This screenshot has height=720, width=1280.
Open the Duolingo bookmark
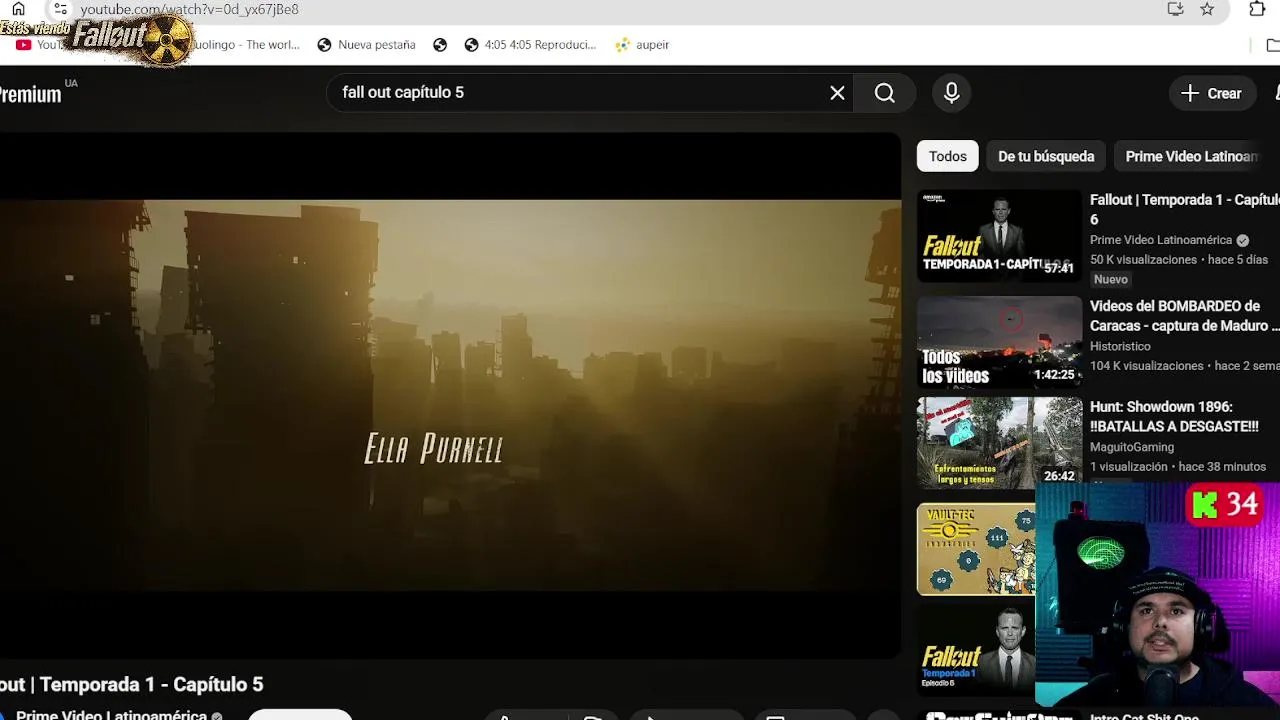click(x=245, y=45)
